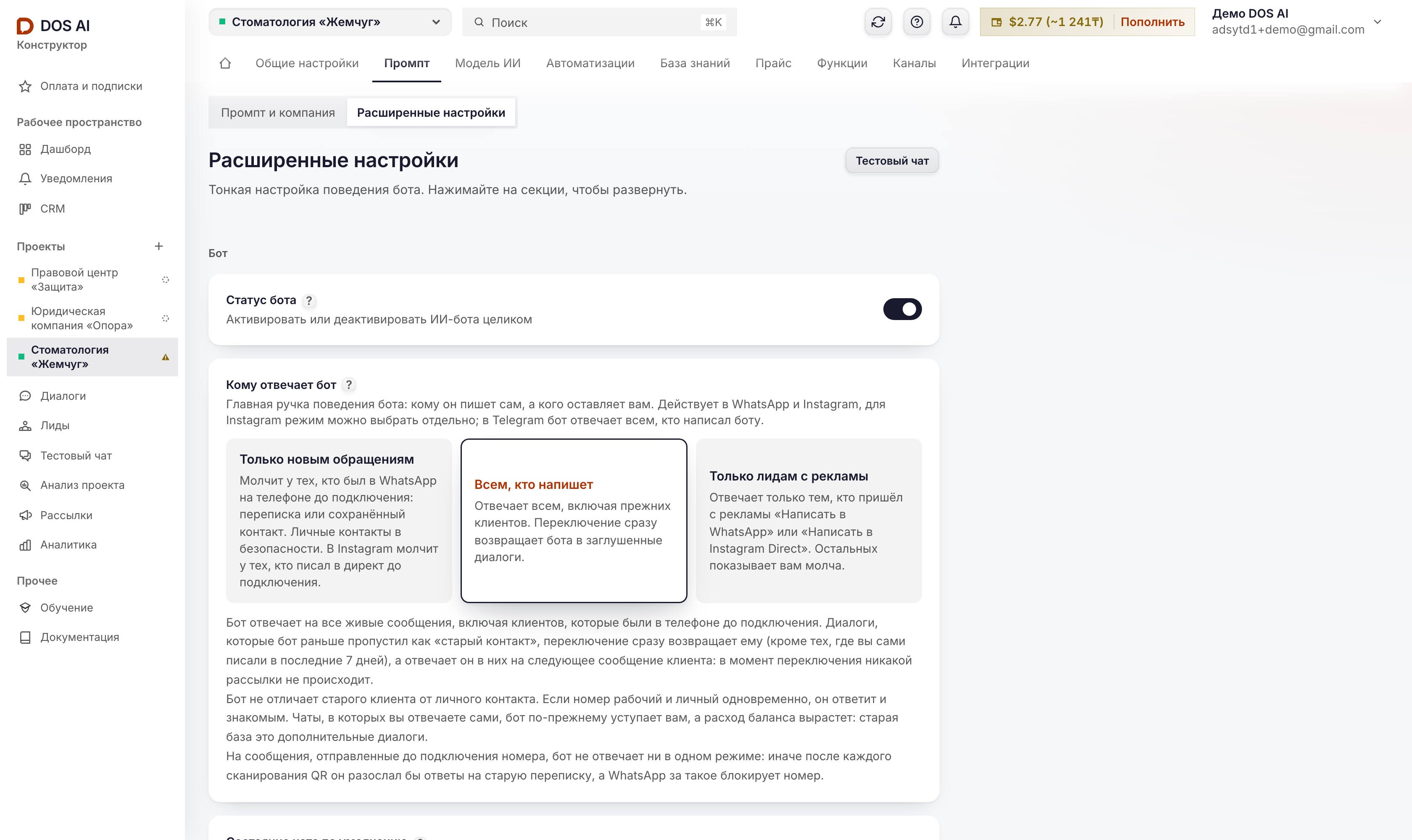Open the База знаний tab
The width and height of the screenshot is (1412, 840).
pos(694,63)
